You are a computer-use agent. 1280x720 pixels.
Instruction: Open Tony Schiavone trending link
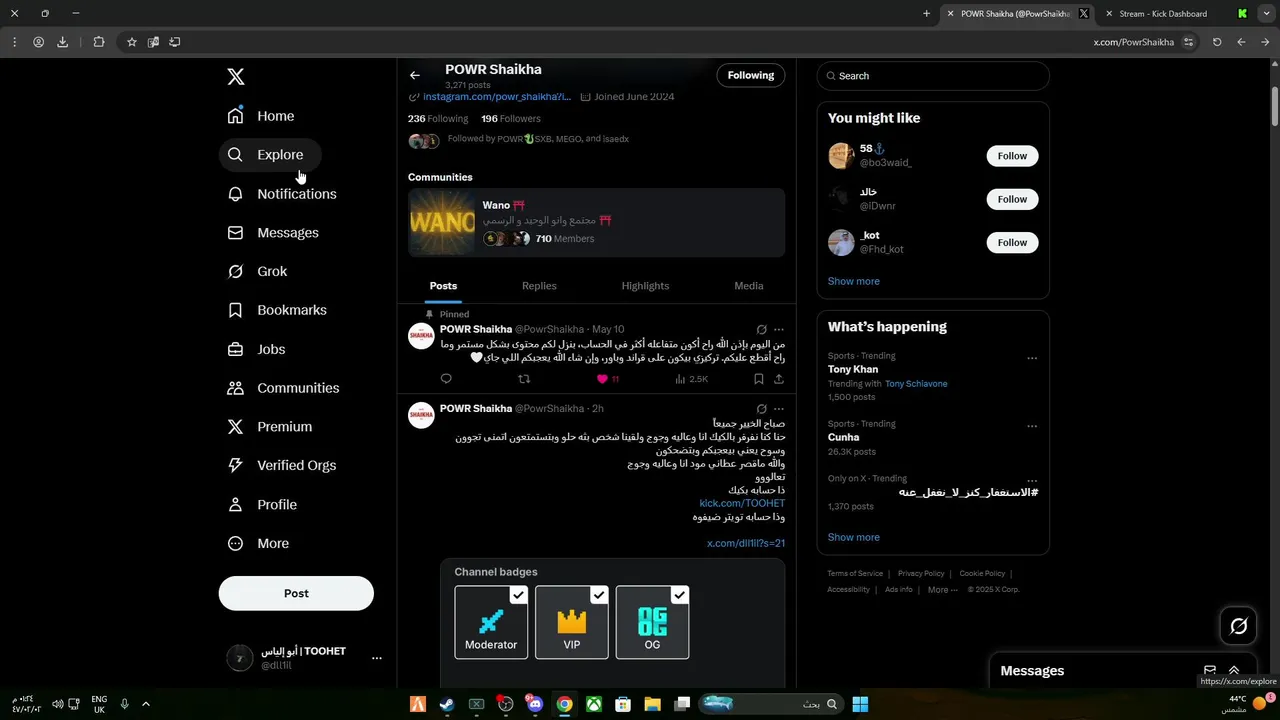coord(916,384)
